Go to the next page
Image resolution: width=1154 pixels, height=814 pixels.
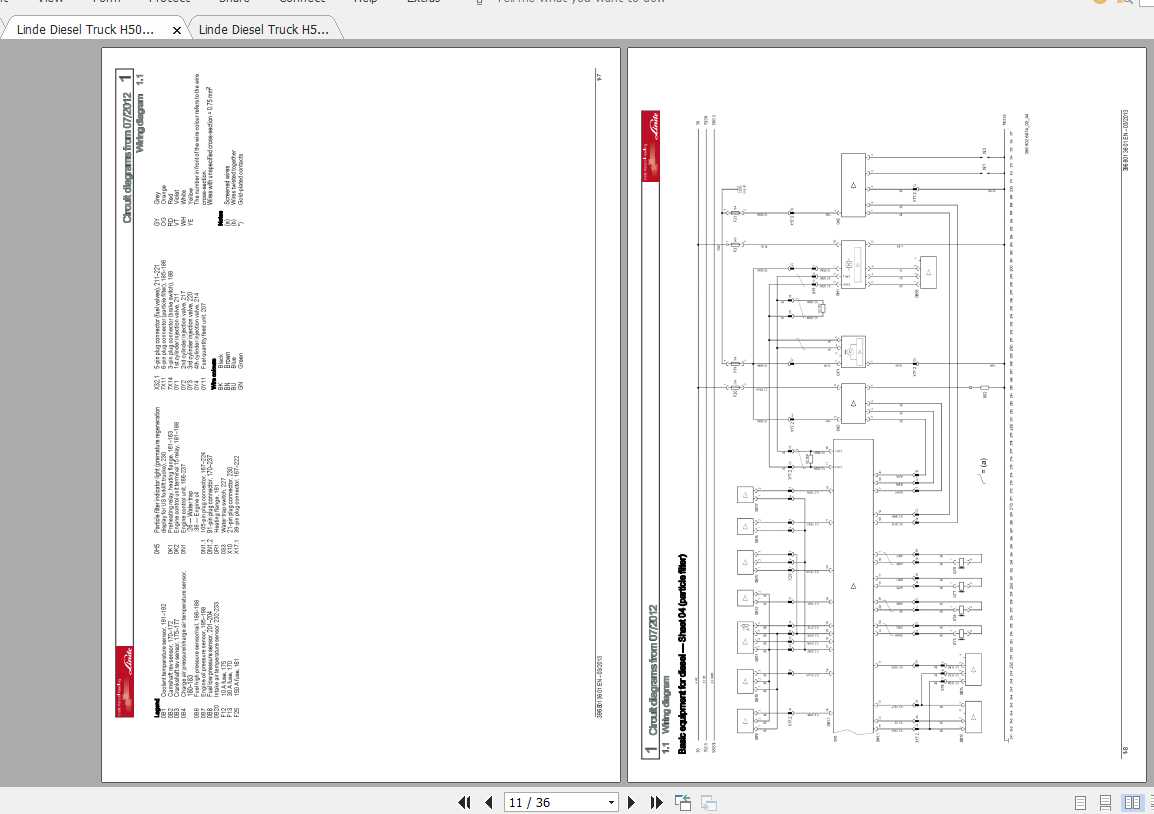[x=631, y=802]
